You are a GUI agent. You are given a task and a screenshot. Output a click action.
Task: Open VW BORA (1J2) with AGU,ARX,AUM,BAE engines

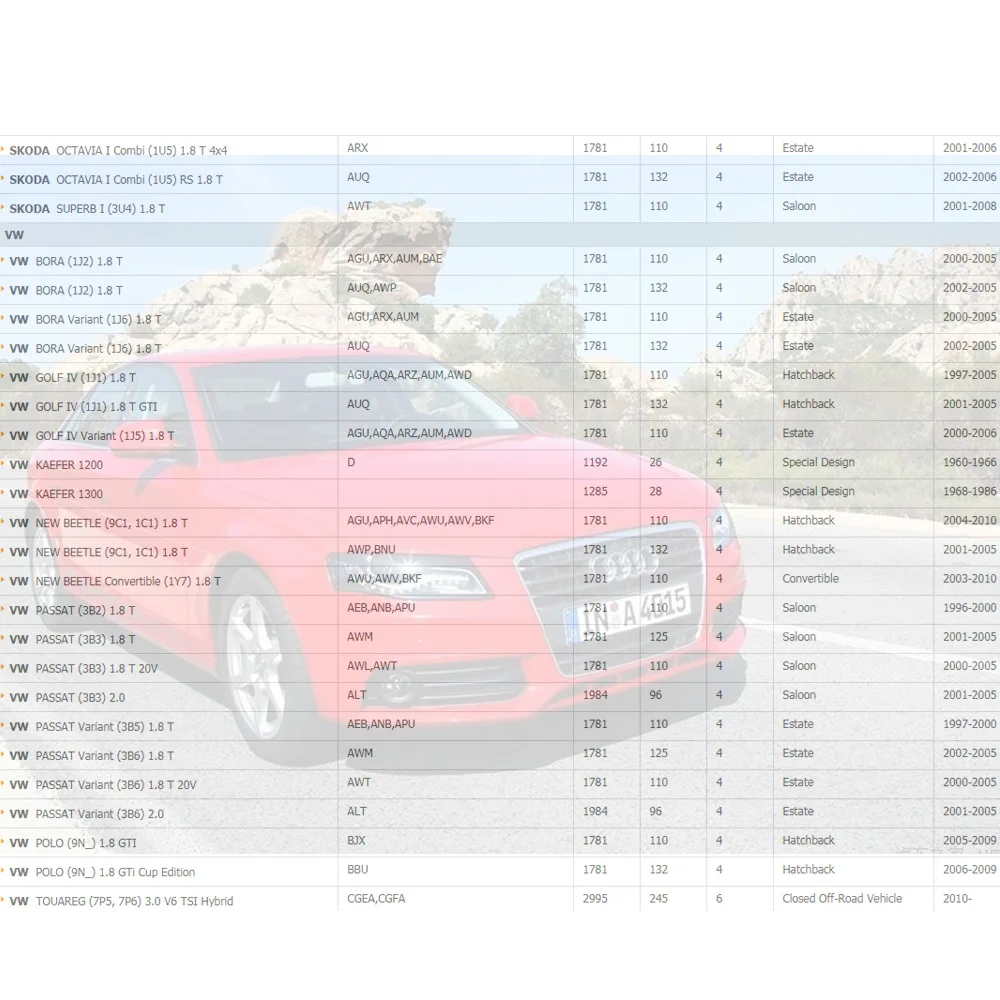click(x=66, y=261)
